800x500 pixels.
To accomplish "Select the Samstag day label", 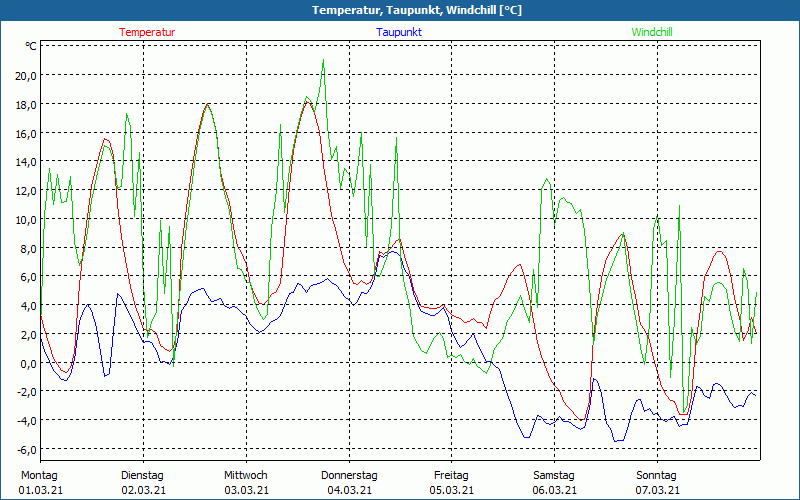I will [553, 475].
